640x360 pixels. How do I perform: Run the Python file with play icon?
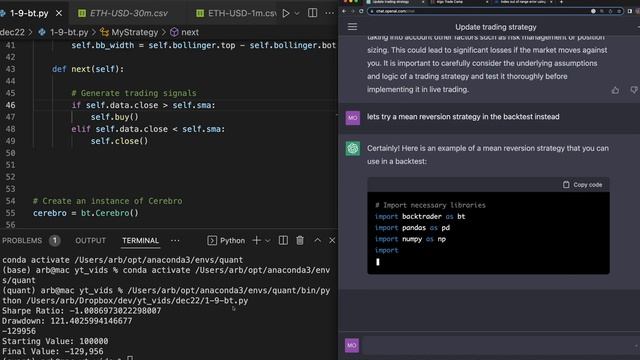point(286,13)
